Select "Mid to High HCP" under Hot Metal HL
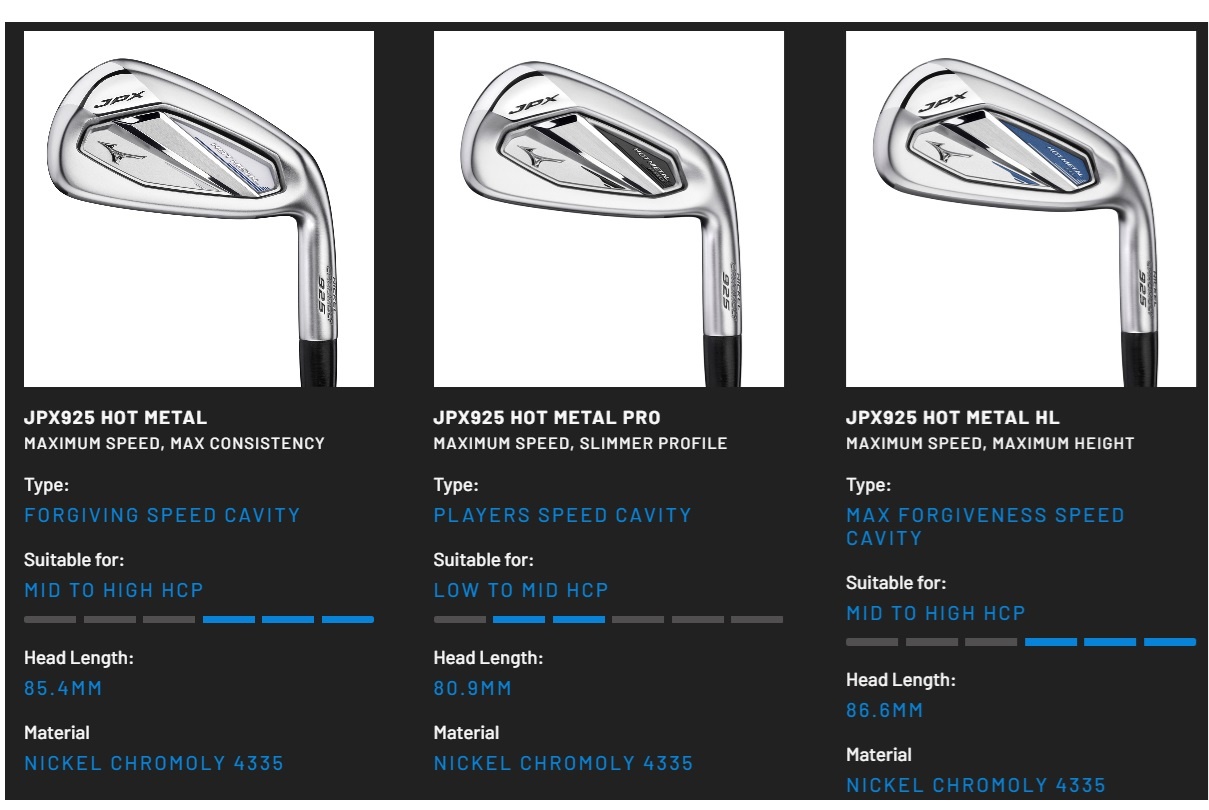This screenshot has height=810, width=1209. tap(936, 613)
